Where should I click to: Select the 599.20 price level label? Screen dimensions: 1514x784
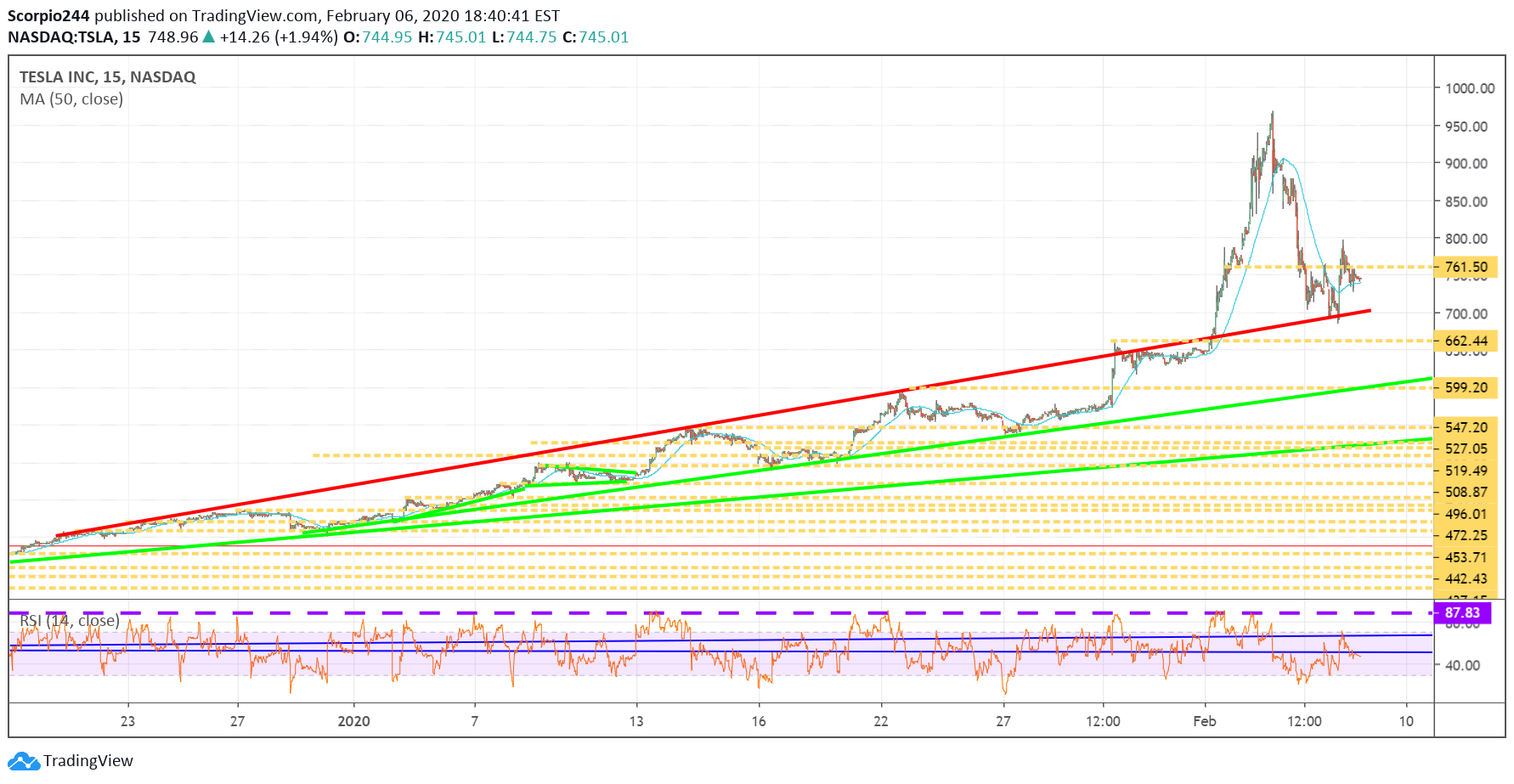[x=1466, y=387]
